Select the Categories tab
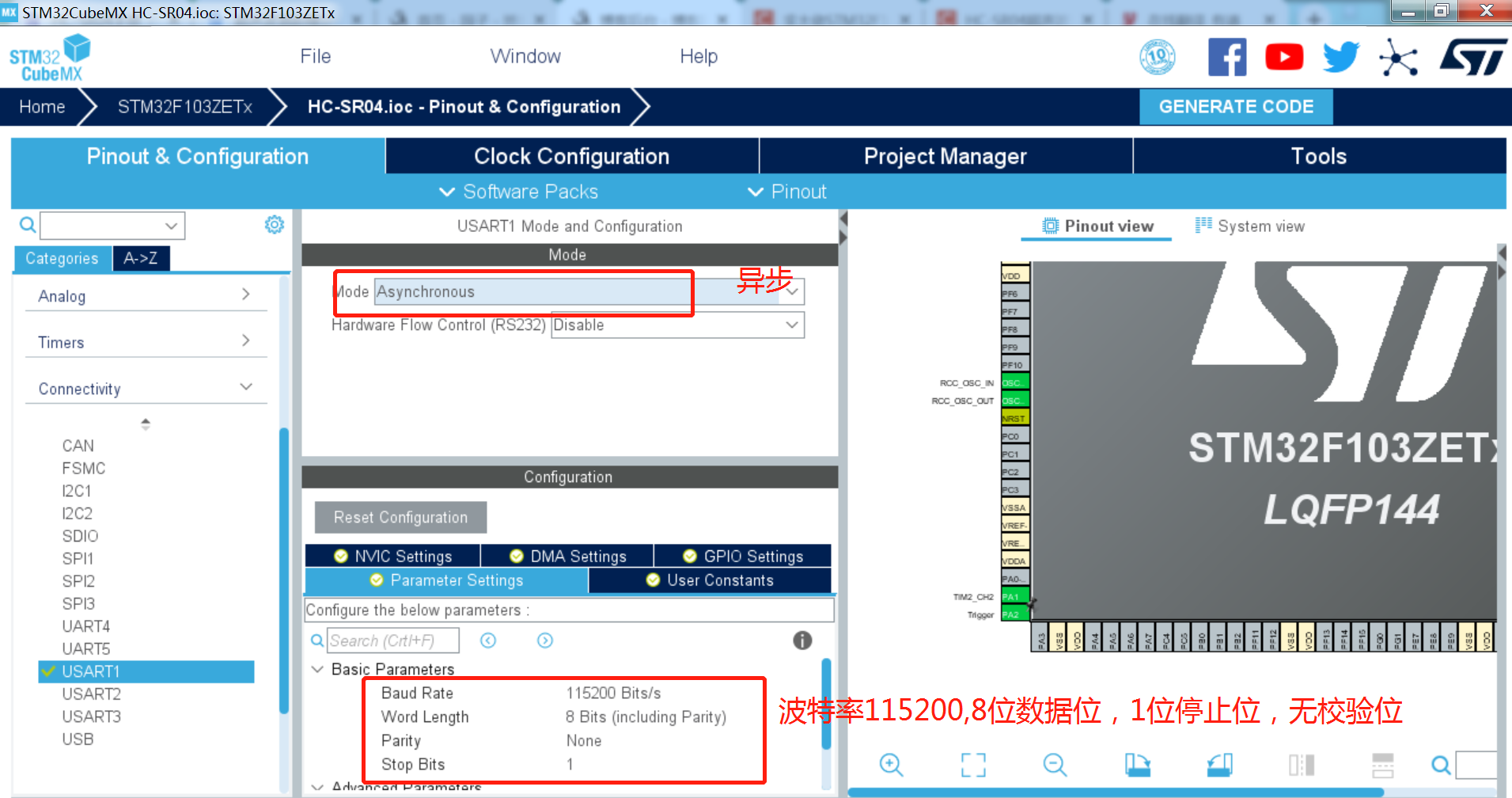Screen dimensions: 1512x798 [62, 258]
